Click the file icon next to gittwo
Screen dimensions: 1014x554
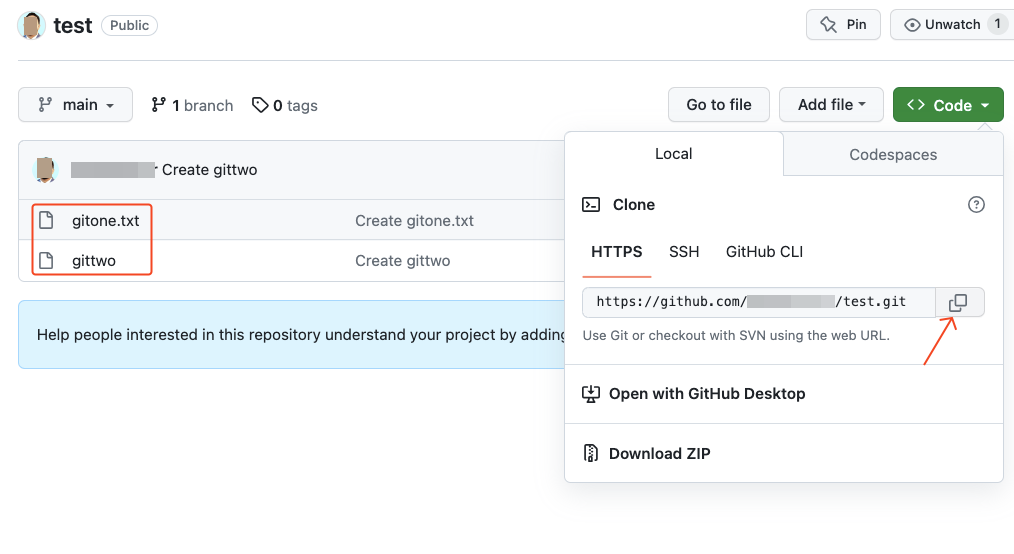[46, 261]
